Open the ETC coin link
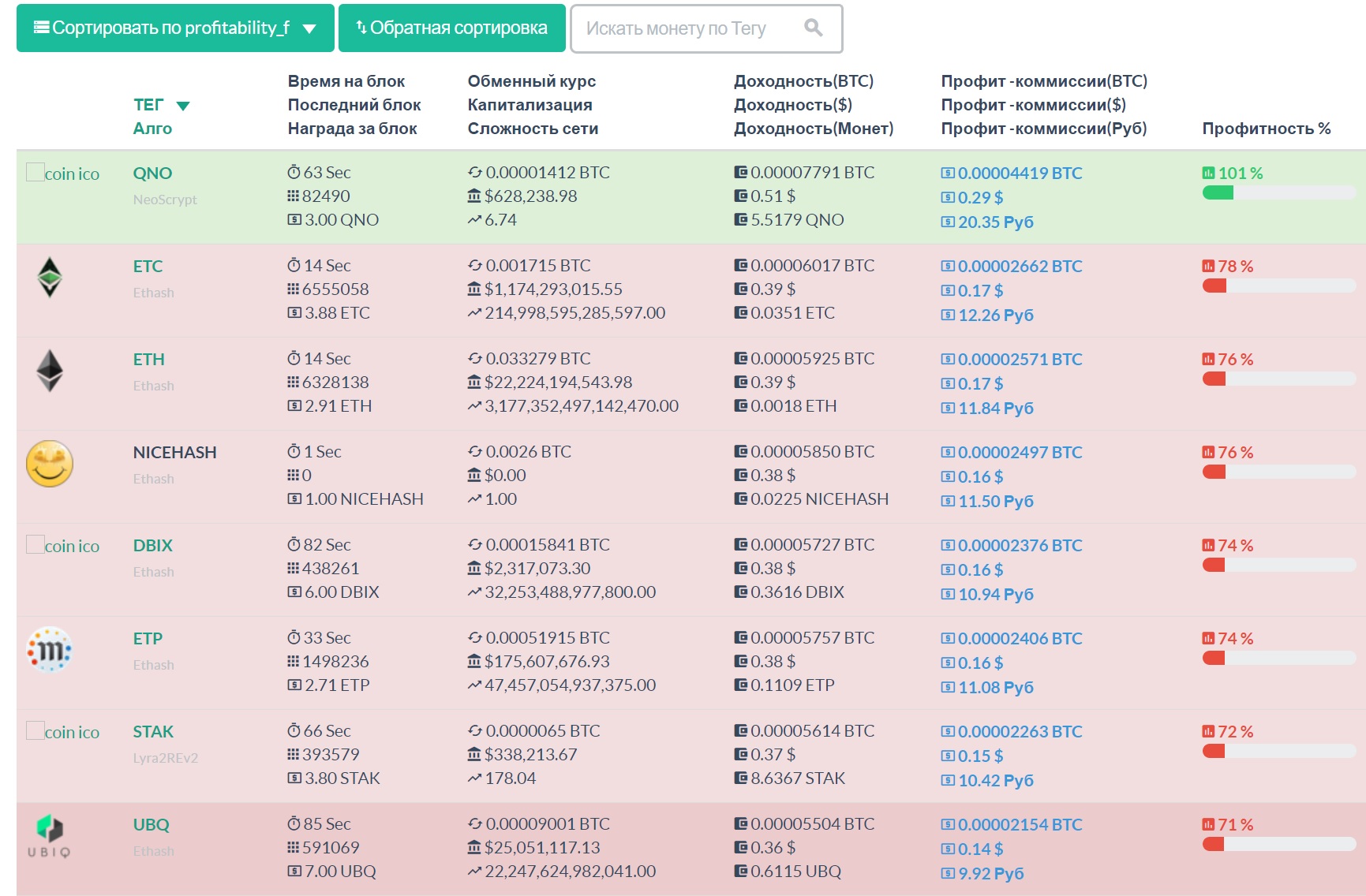Image resolution: width=1366 pixels, height=896 pixels. click(148, 267)
